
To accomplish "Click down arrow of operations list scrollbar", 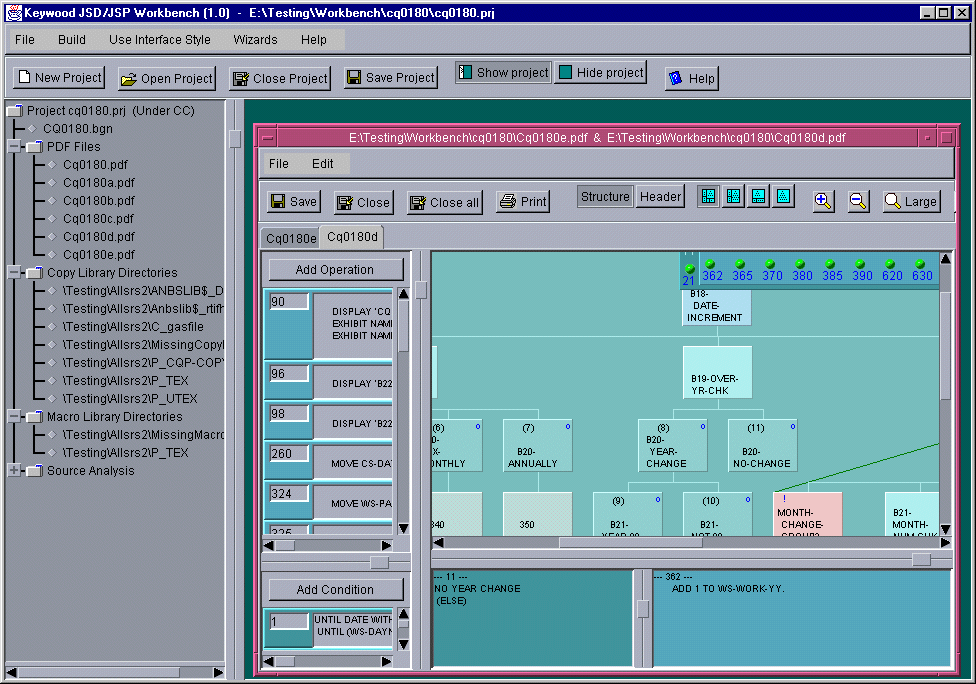I will [x=403, y=528].
